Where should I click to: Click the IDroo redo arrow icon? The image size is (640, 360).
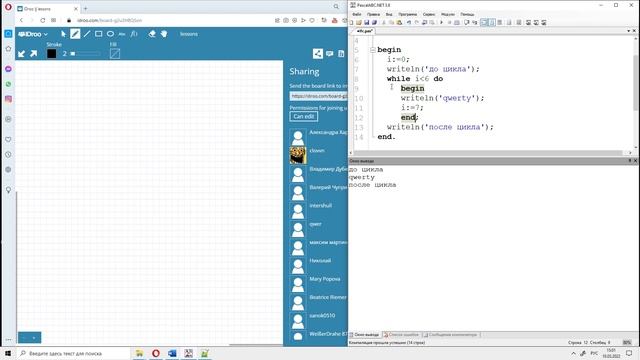tap(33, 53)
